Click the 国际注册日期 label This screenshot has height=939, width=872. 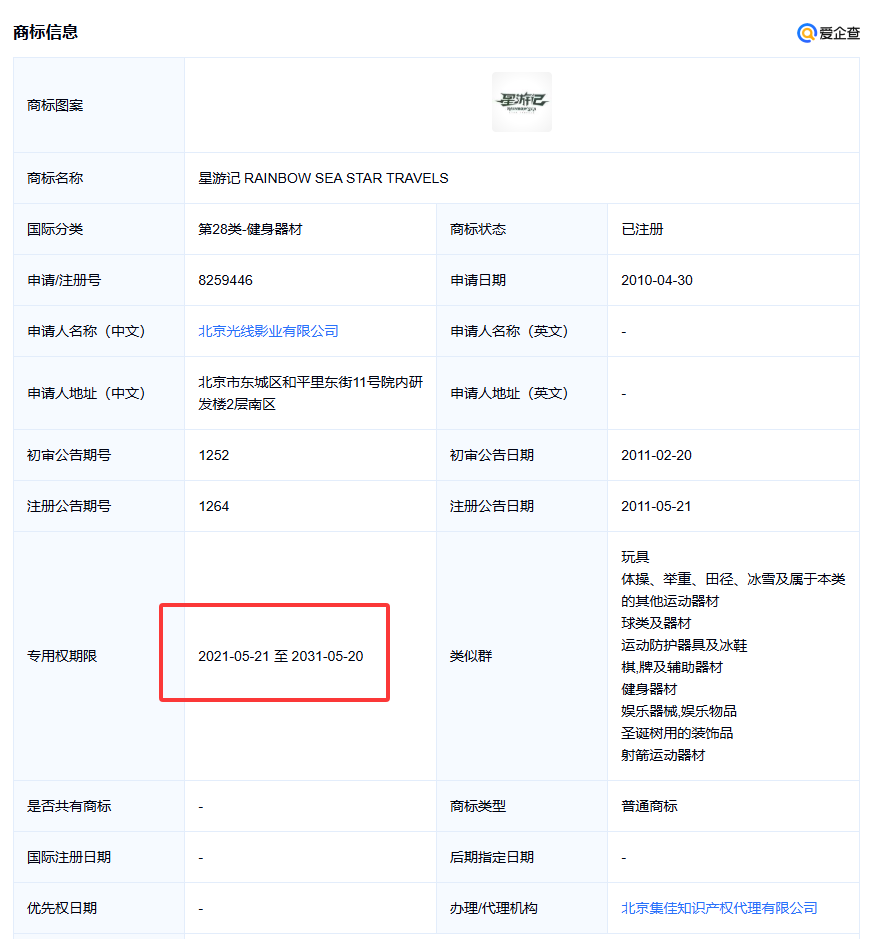pos(69,857)
